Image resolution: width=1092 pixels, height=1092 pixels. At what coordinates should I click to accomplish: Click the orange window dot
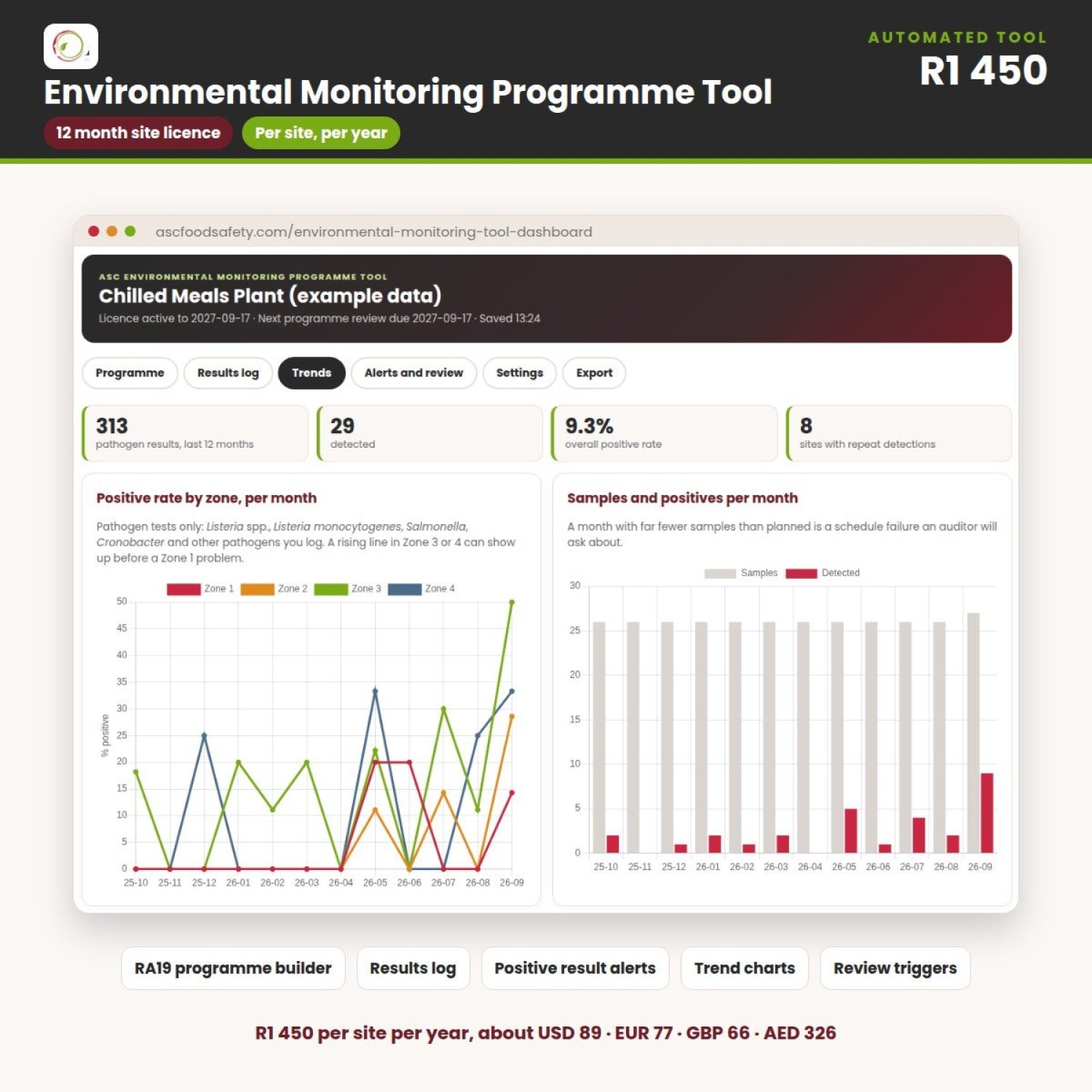point(112,232)
